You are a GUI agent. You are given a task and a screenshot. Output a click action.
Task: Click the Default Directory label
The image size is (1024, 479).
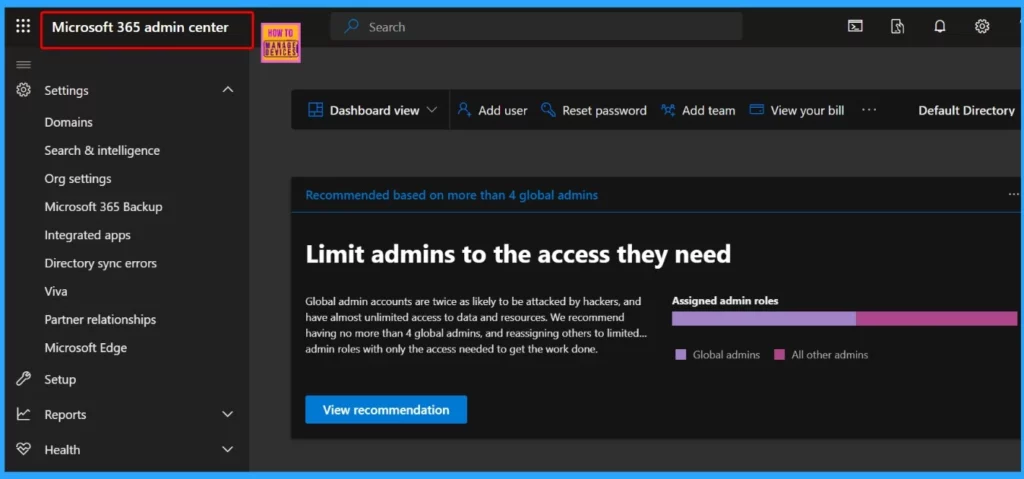(967, 110)
